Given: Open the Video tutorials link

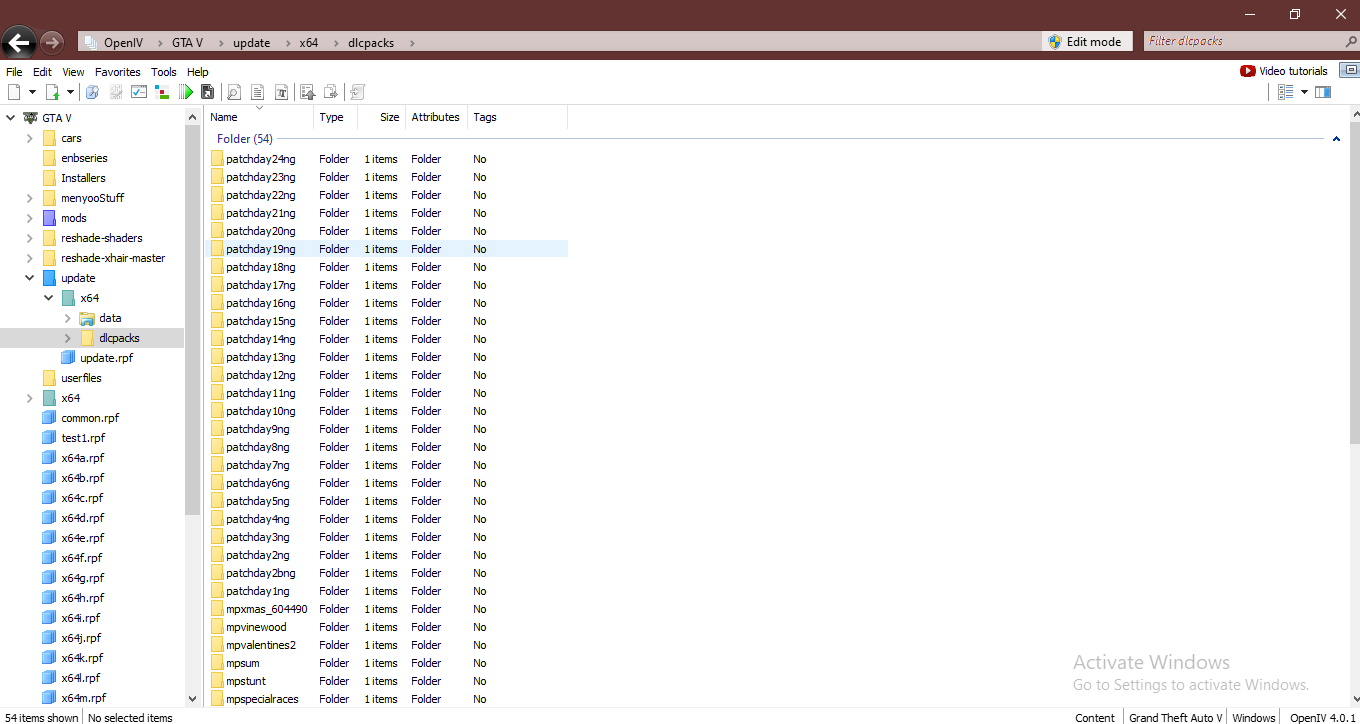Looking at the screenshot, I should (1284, 71).
